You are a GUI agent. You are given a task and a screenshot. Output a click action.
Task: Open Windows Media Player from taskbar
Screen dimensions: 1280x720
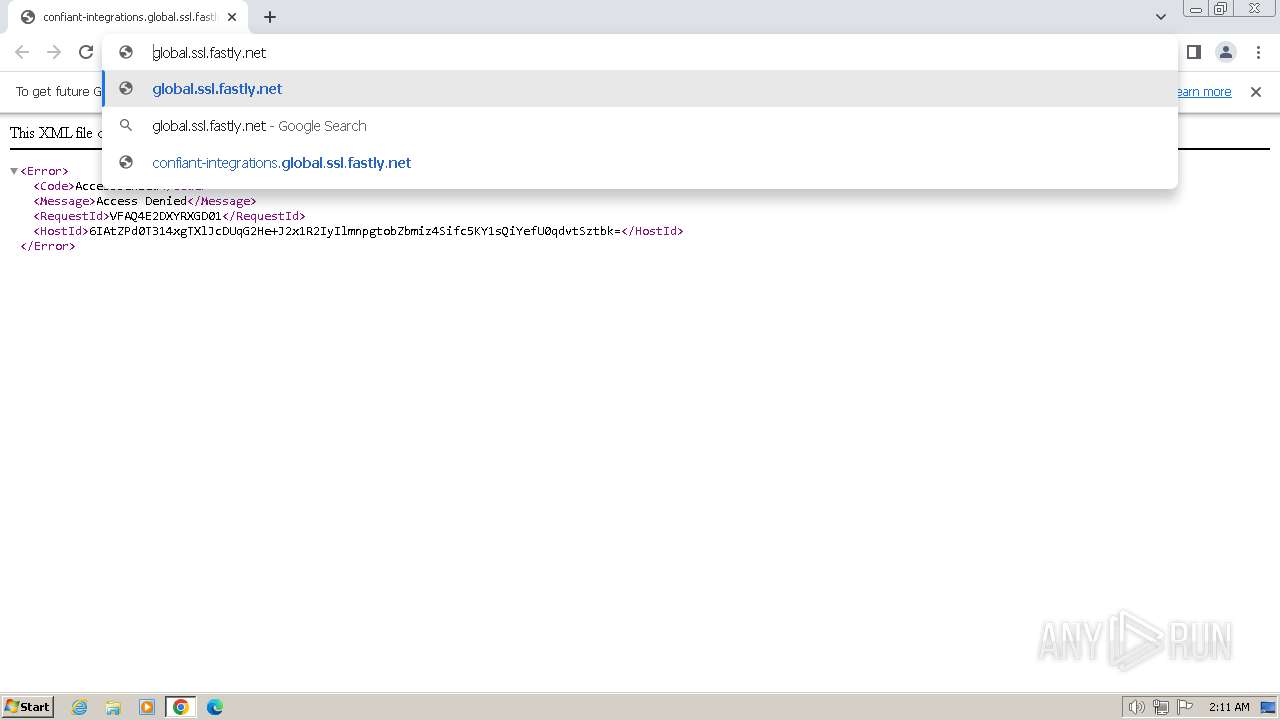[147, 707]
